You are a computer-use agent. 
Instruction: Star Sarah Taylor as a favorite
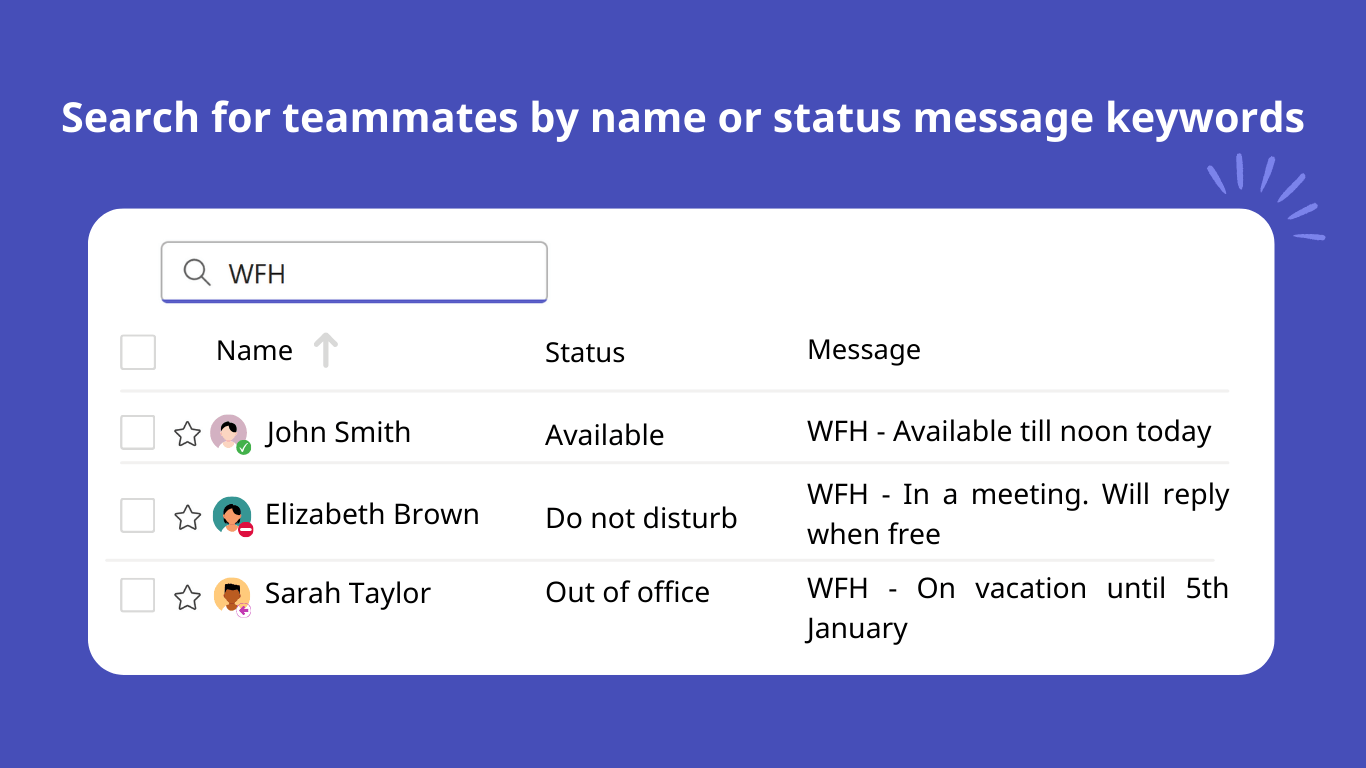187,594
